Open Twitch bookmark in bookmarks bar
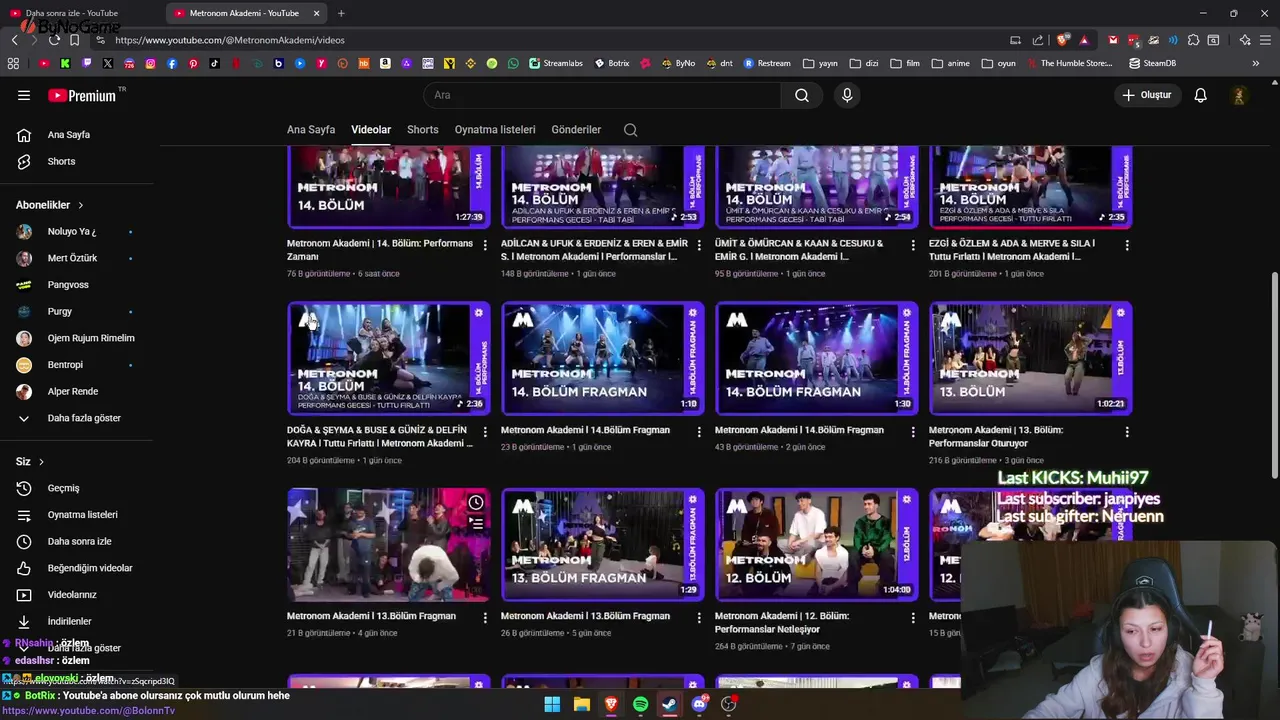Viewport: 1280px width, 720px height. pyautogui.click(x=87, y=63)
